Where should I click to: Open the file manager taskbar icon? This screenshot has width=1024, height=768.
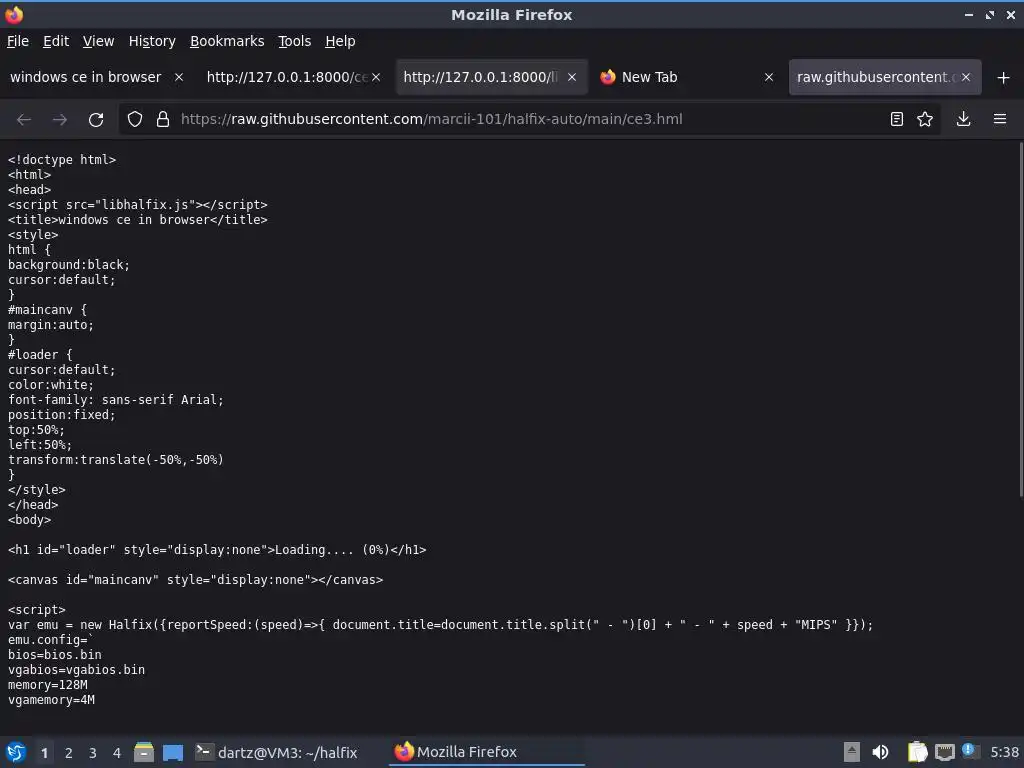click(144, 752)
